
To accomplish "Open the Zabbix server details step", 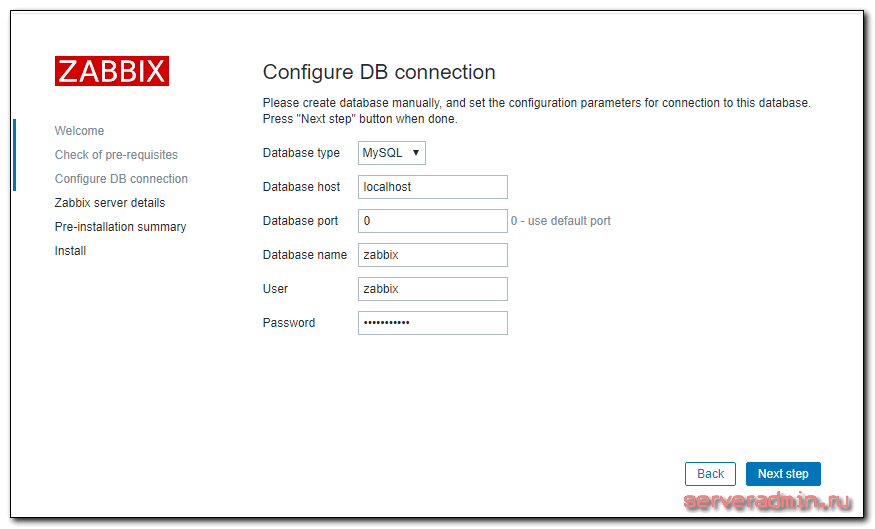I will click(x=110, y=203).
